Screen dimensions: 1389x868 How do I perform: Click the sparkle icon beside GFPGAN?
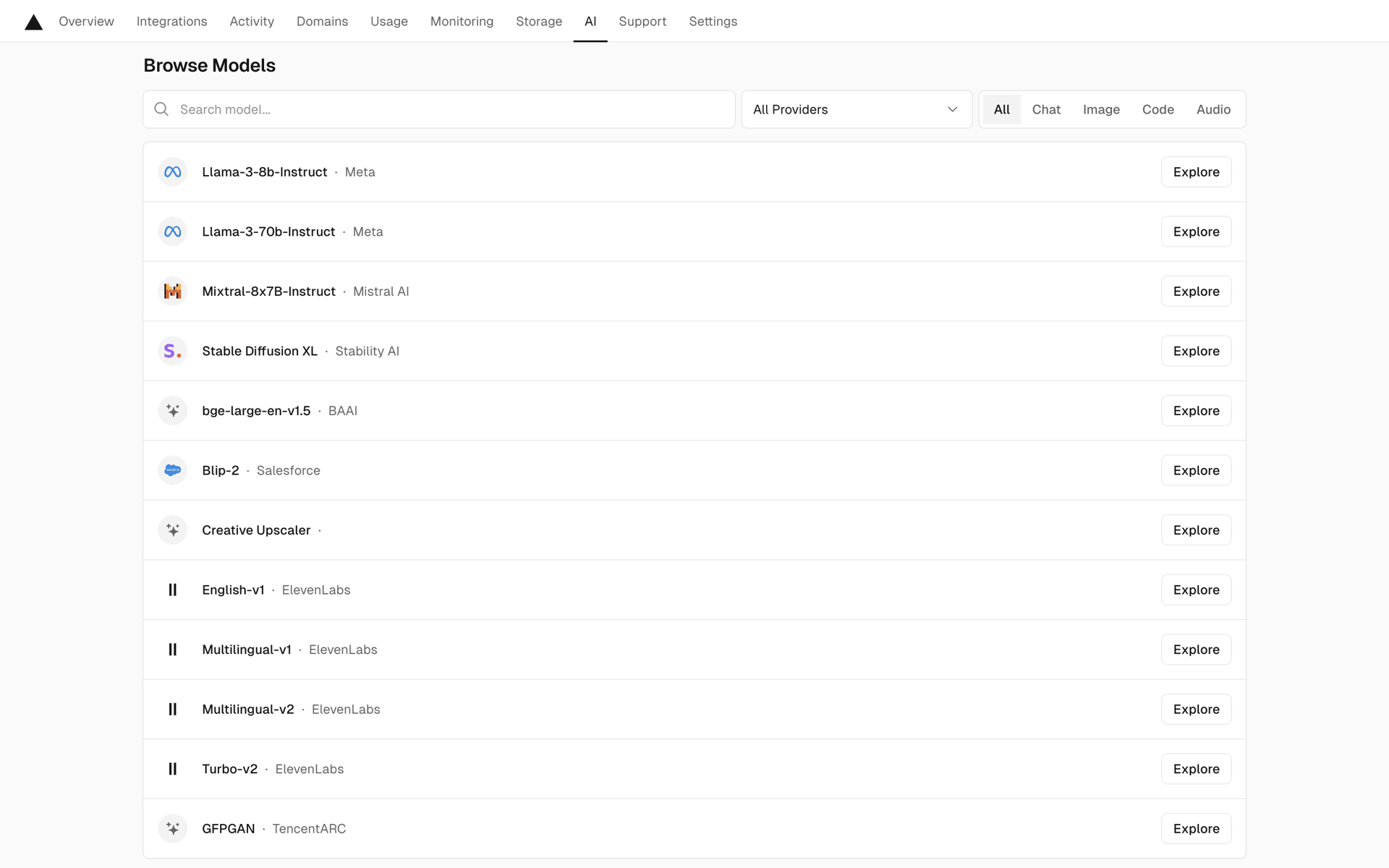coord(173,829)
